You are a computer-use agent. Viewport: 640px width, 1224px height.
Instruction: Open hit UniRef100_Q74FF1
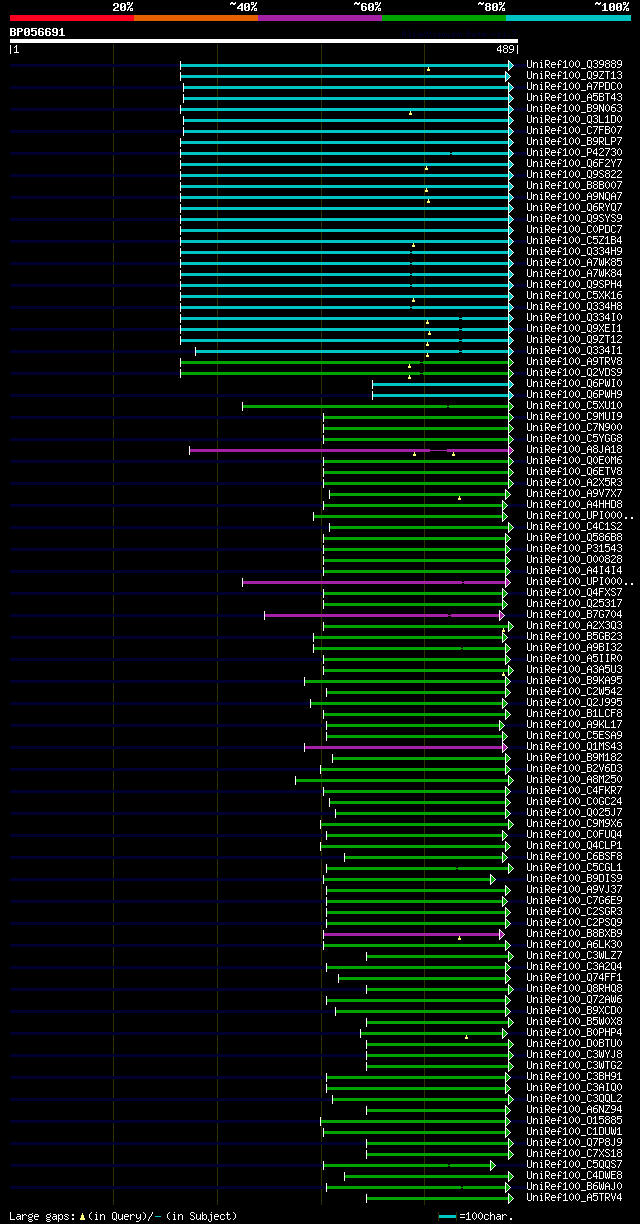574,977
